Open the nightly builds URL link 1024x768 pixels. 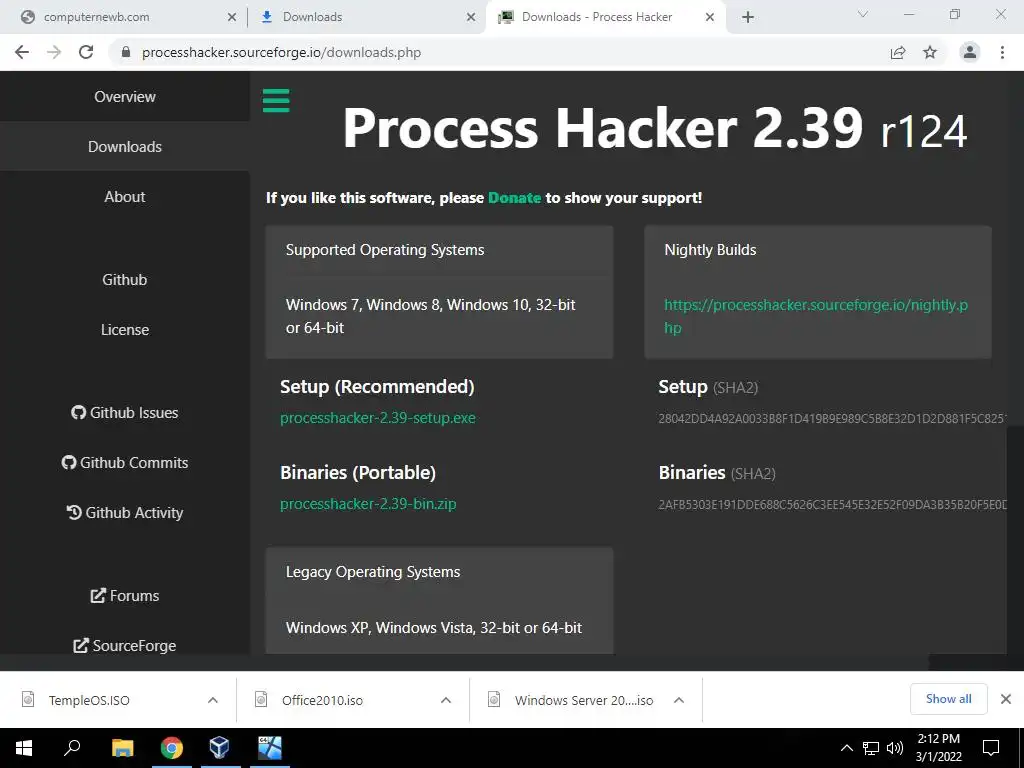click(816, 316)
